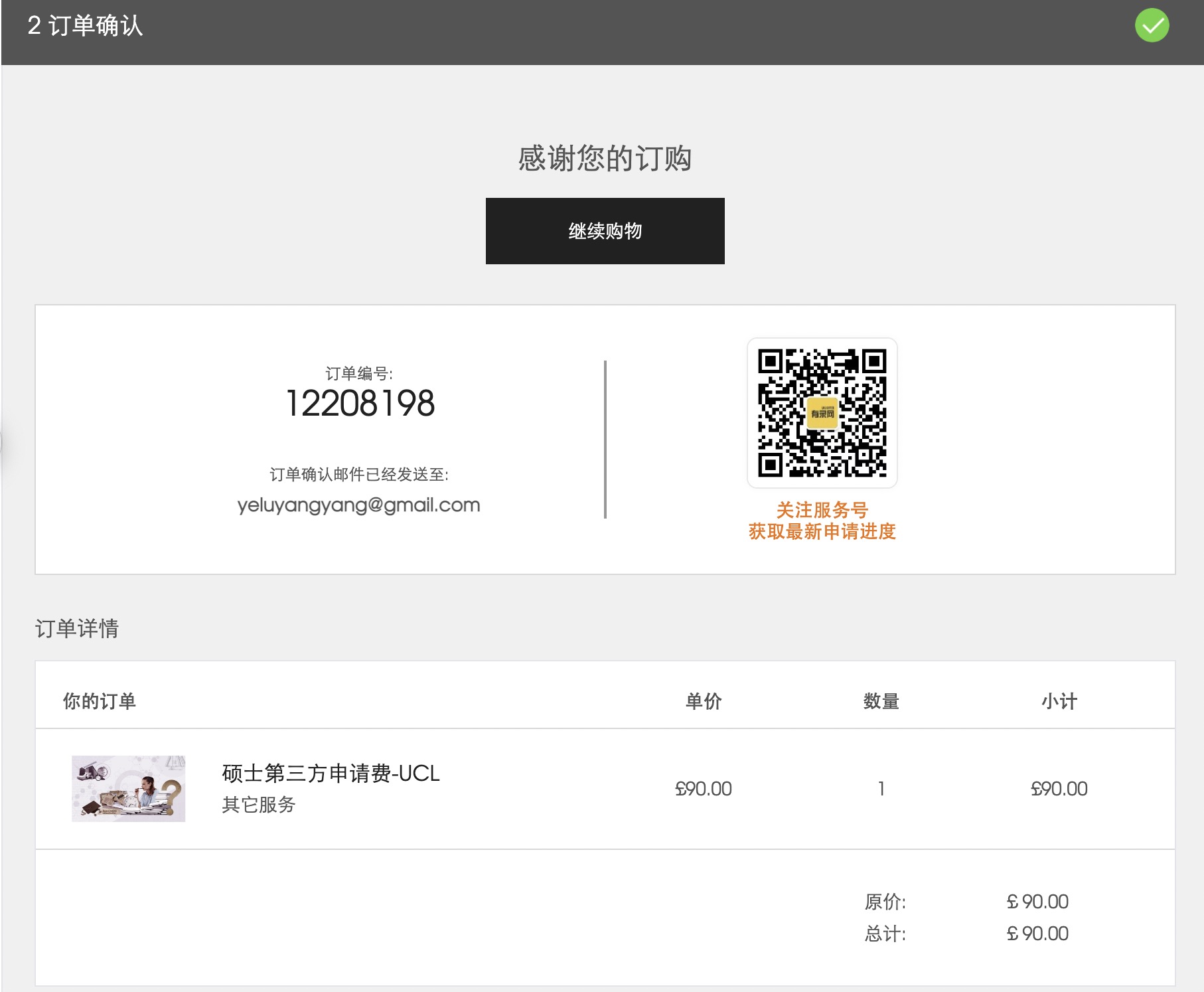Click the 数量 column header
The width and height of the screenshot is (1204, 992).
pyautogui.click(x=881, y=701)
